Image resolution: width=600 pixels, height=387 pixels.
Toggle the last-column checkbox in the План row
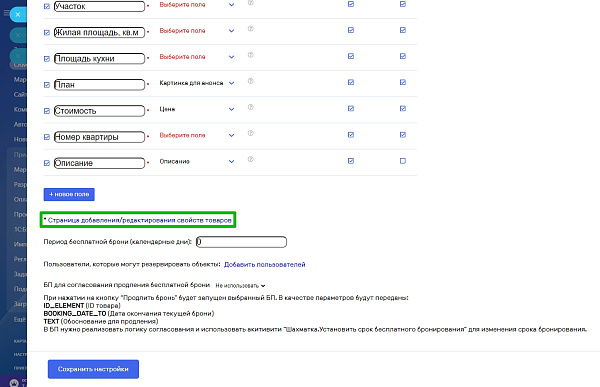403,82
